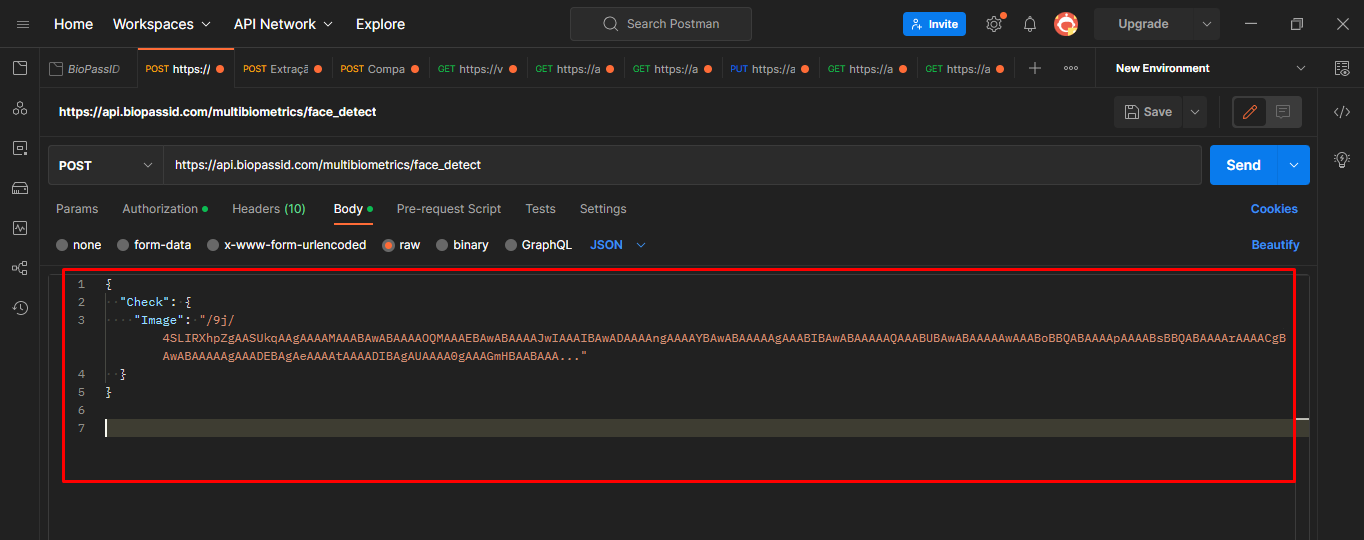Open the Monitors sidebar panel

tap(20, 228)
